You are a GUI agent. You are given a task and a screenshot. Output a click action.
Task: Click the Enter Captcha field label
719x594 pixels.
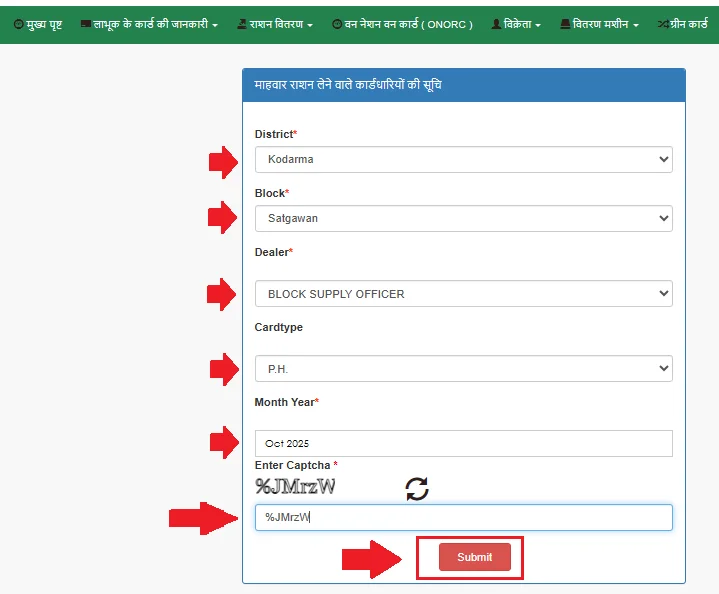click(x=296, y=465)
